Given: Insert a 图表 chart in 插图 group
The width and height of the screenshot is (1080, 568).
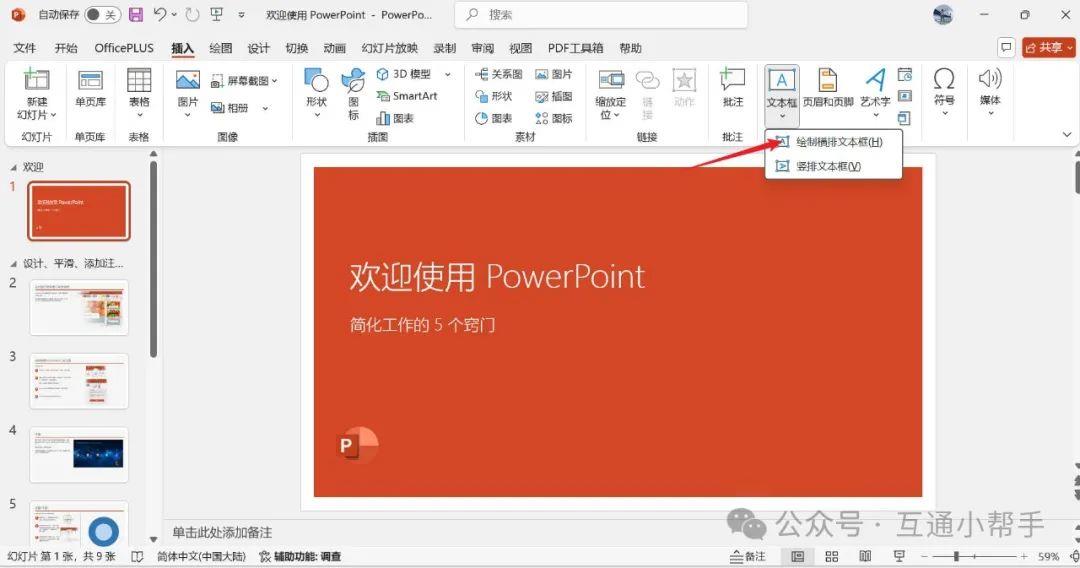Looking at the screenshot, I should (x=395, y=118).
